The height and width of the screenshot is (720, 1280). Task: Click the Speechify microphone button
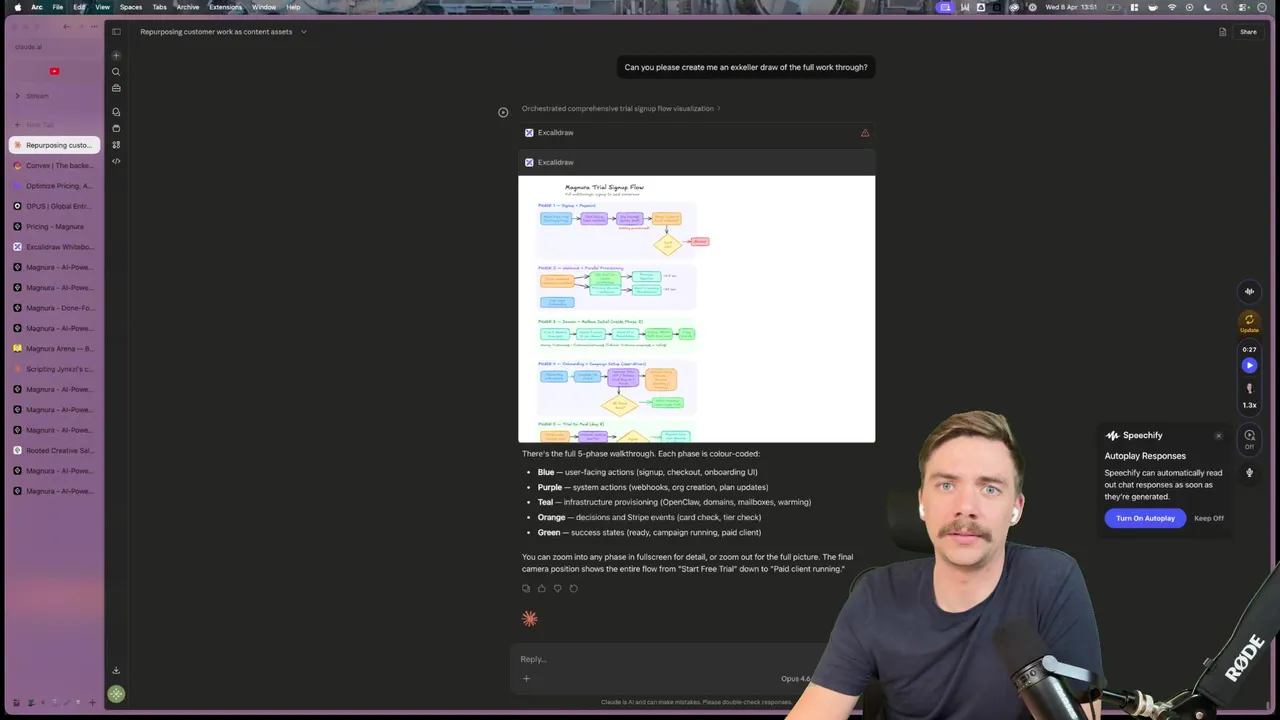coord(1249,473)
